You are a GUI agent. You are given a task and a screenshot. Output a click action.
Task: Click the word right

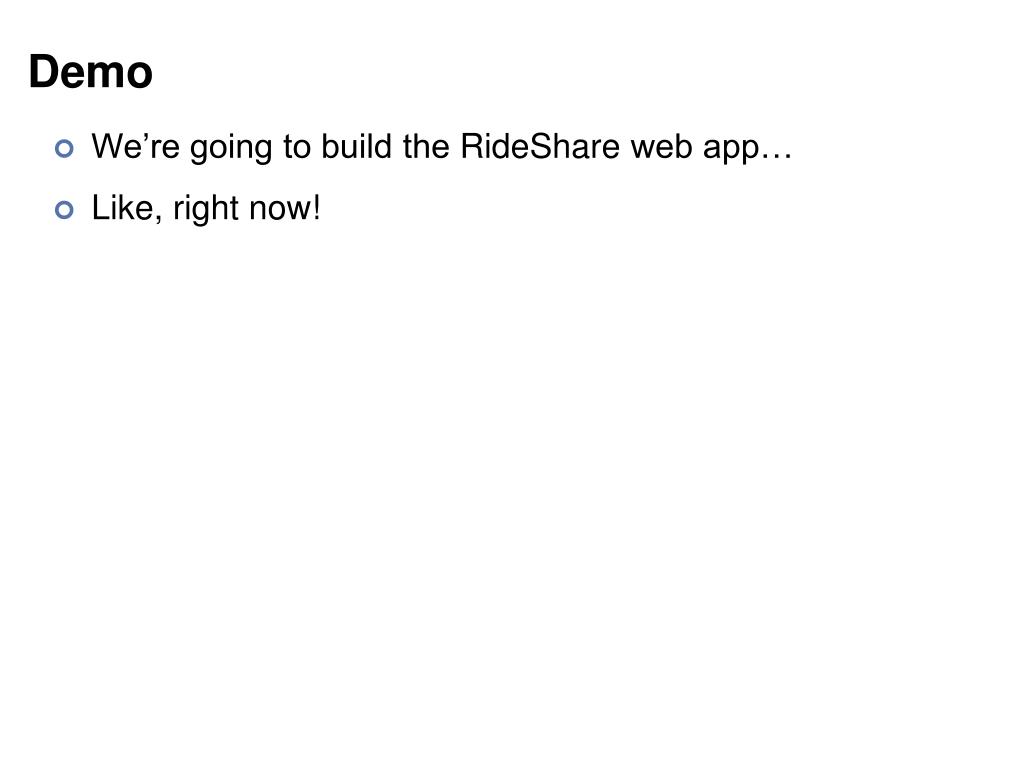coord(206,210)
